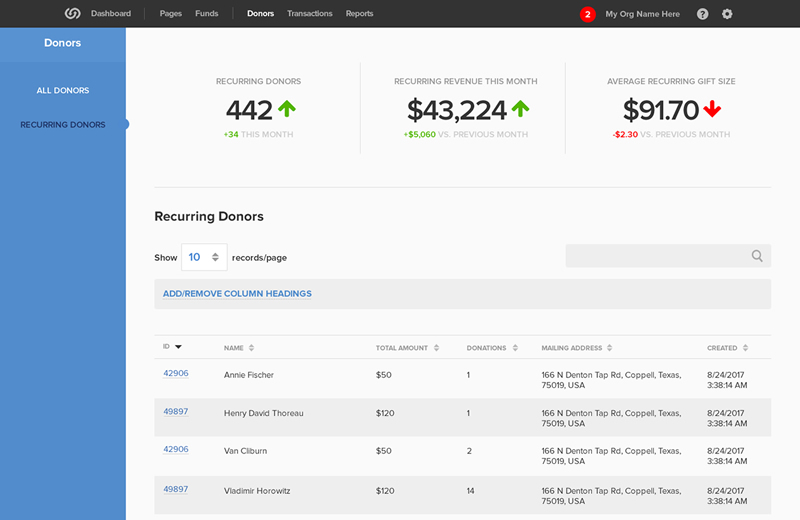
Task: Open Annie Fischer's donor ID 42906
Action: [175, 374]
